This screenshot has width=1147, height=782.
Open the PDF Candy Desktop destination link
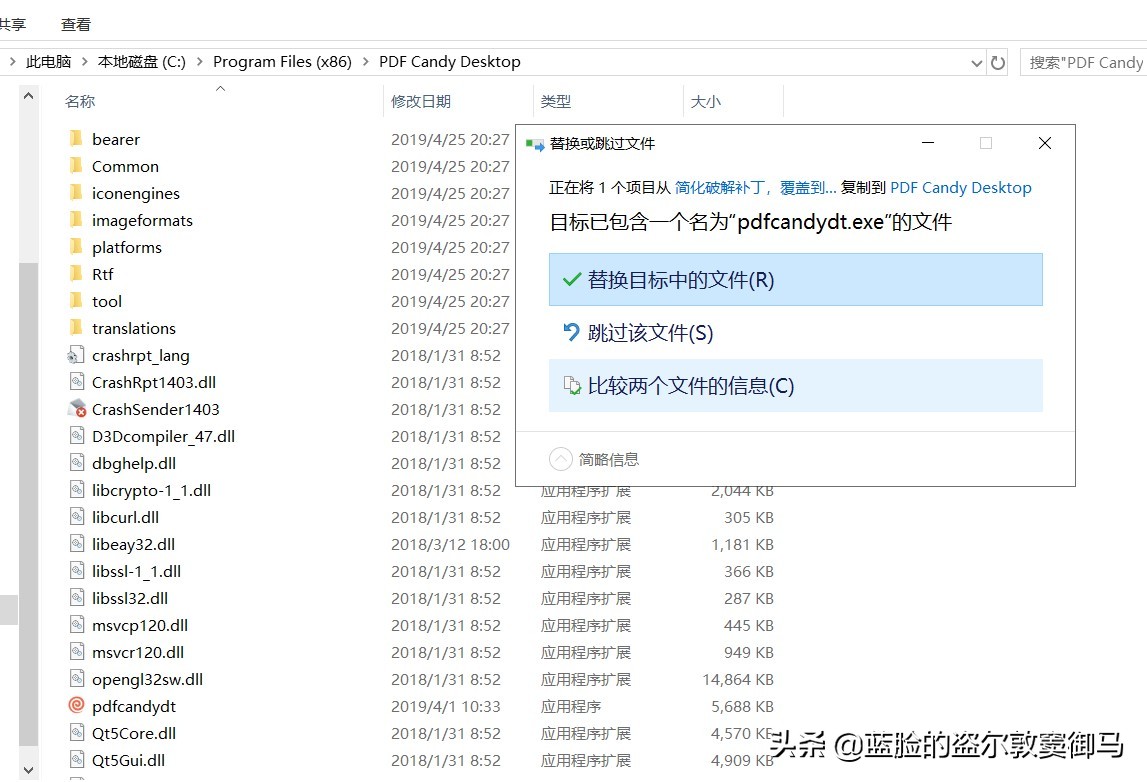[960, 188]
